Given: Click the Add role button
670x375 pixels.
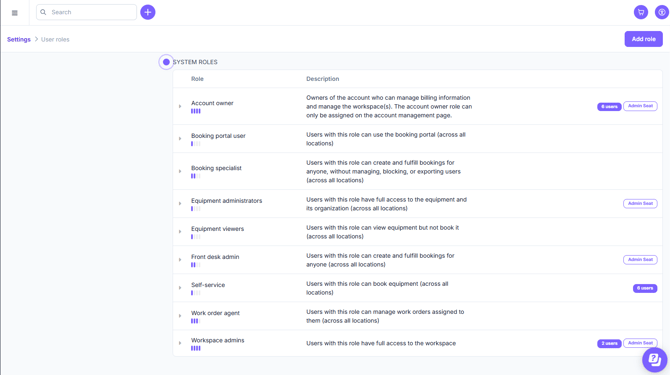Looking at the screenshot, I should tap(644, 39).
